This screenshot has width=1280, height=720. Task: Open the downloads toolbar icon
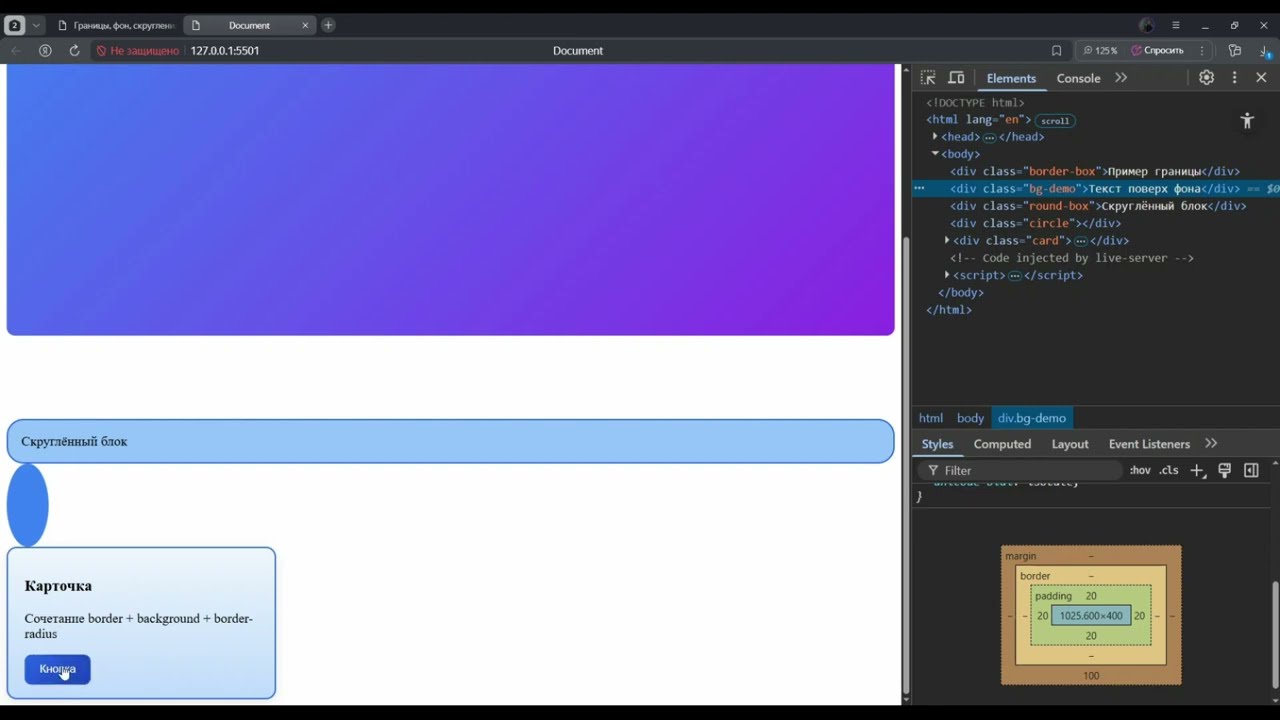1265,50
